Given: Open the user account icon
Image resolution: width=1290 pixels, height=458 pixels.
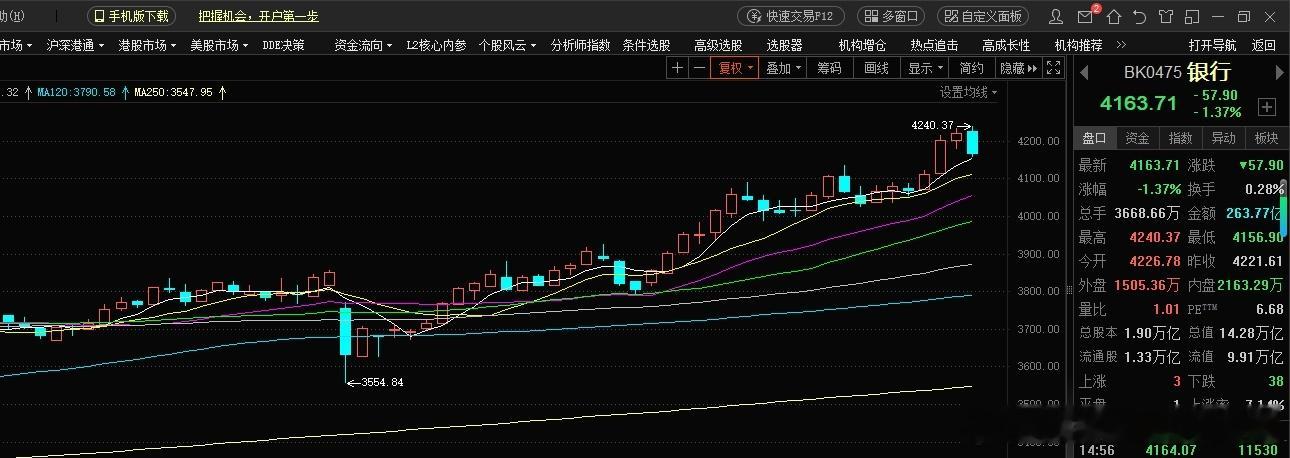Looking at the screenshot, I should (x=1056, y=17).
